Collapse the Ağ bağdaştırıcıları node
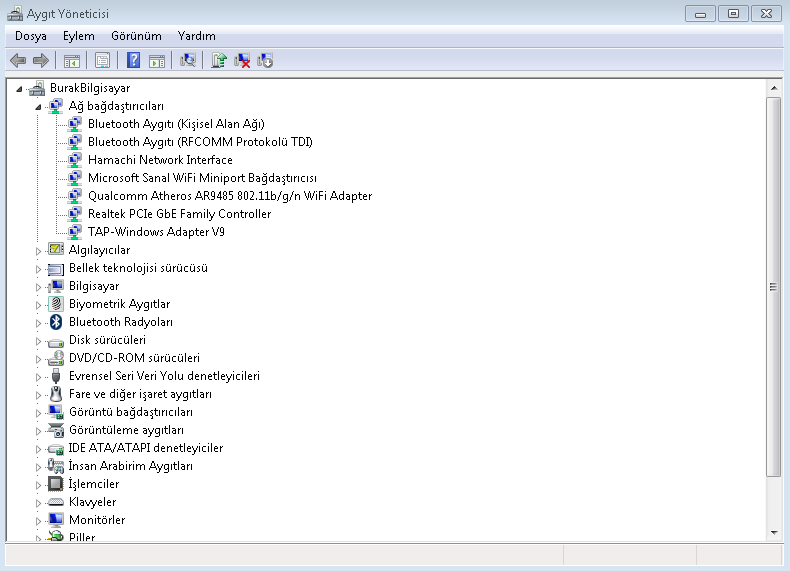 (x=38, y=107)
